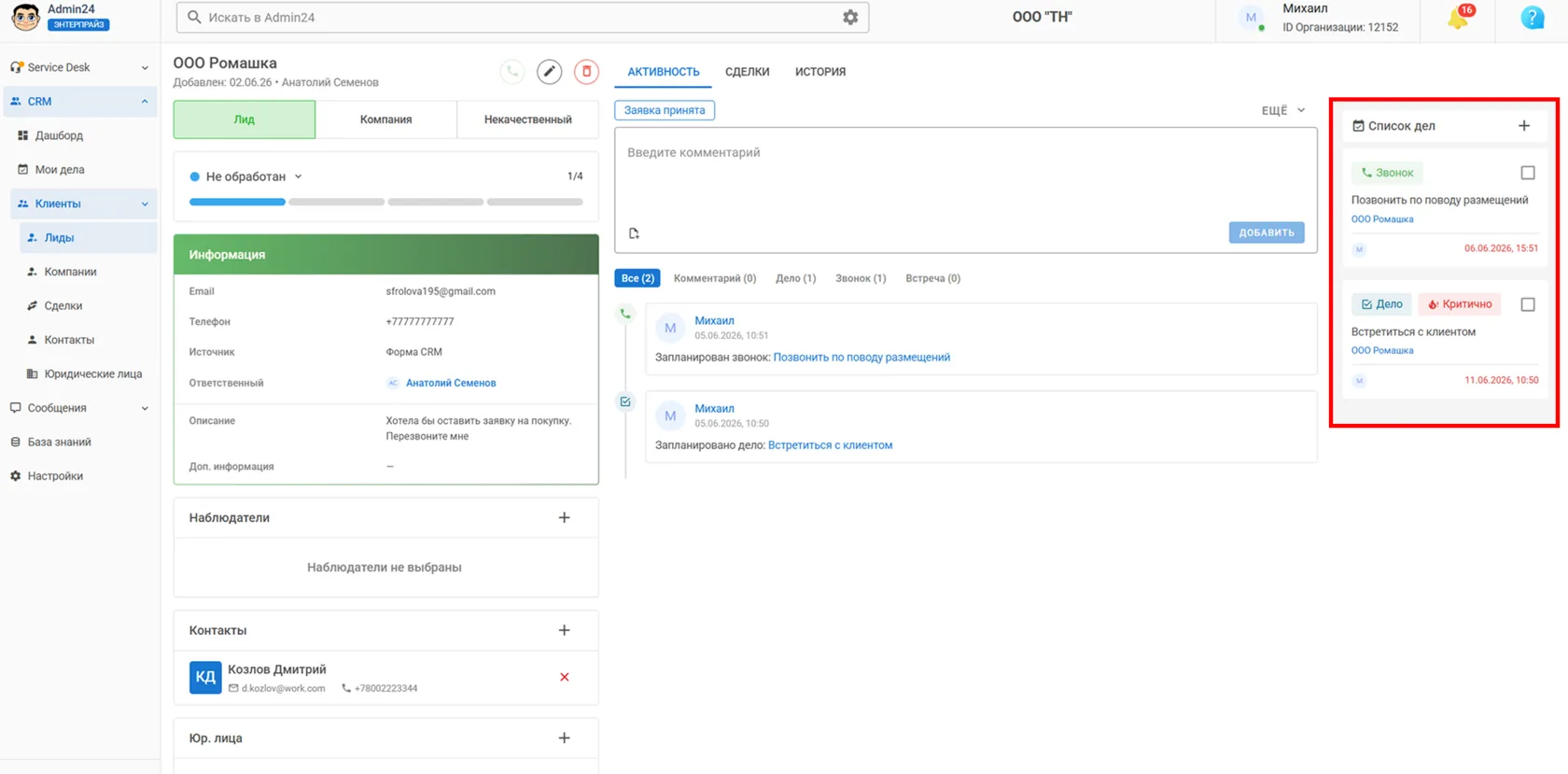Mark the Звонок task as done
This screenshot has height=774, width=1568.
point(1528,173)
